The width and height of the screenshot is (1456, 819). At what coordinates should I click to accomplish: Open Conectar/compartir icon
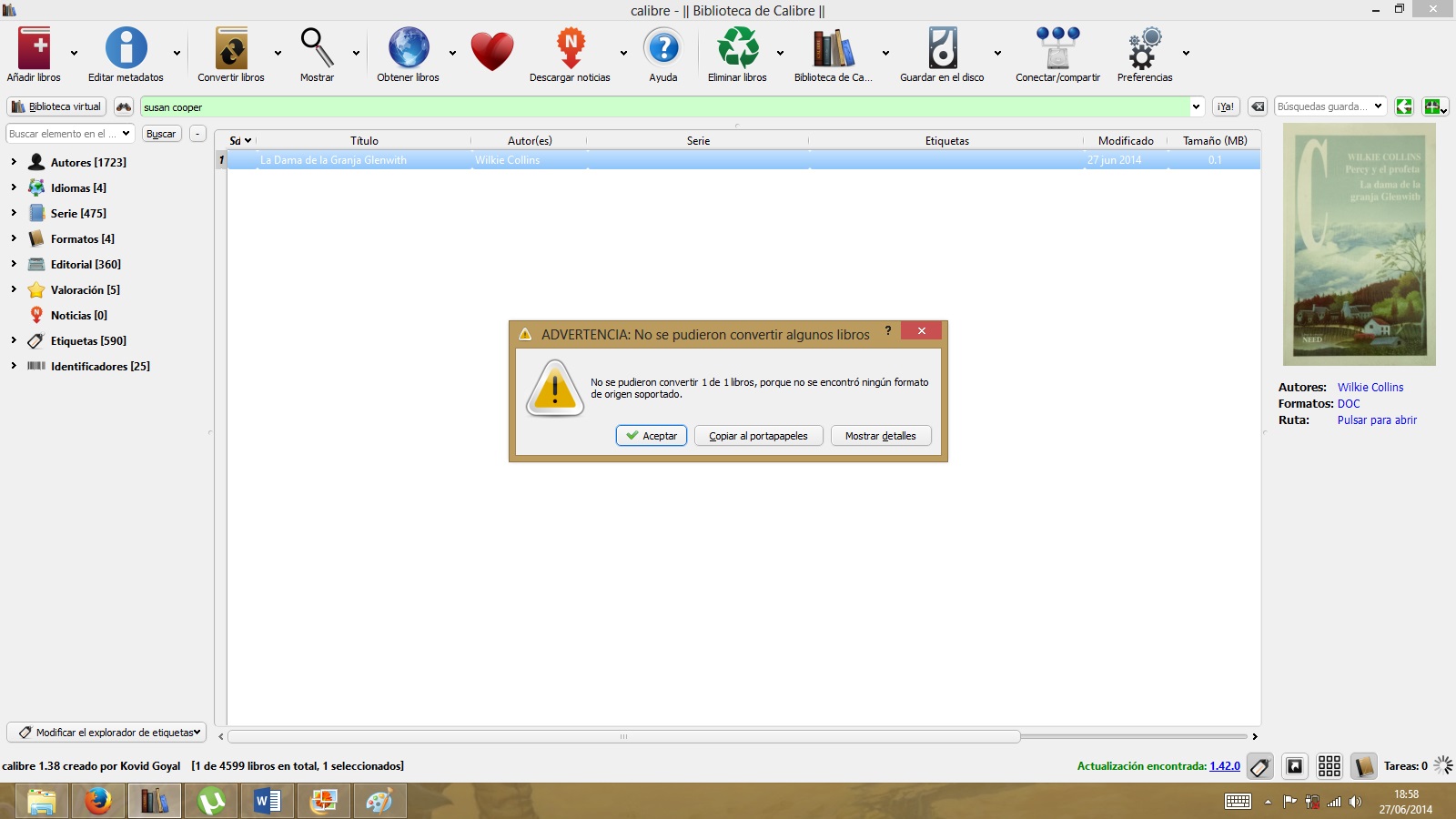tap(1057, 48)
